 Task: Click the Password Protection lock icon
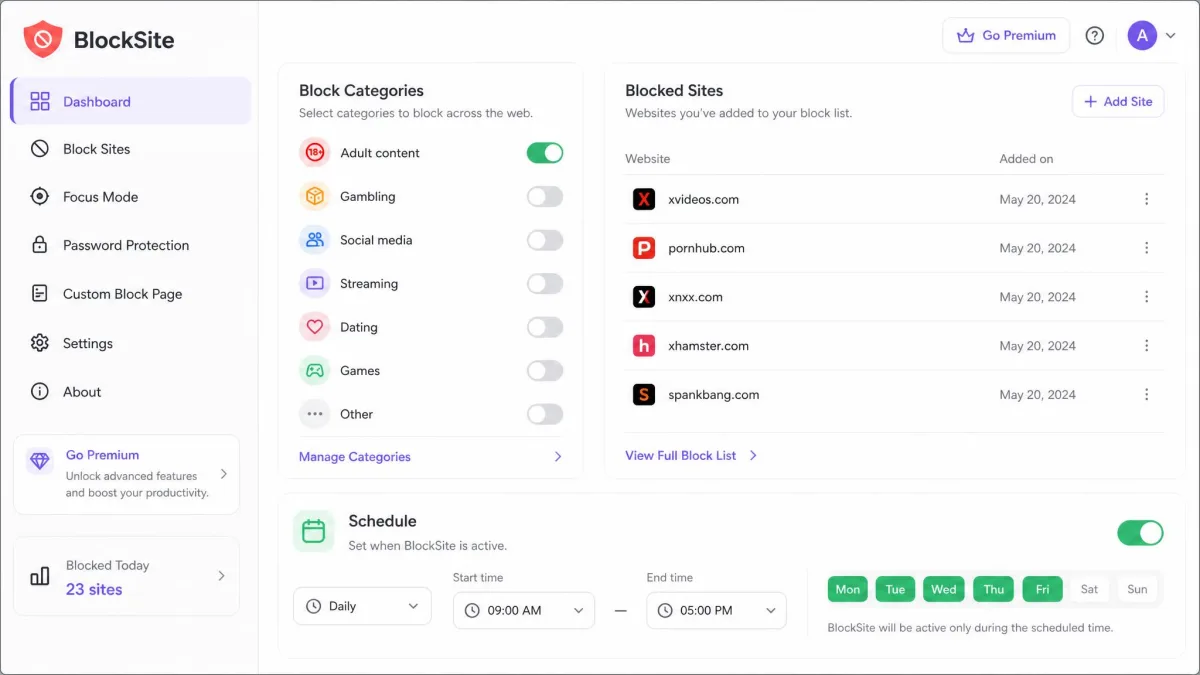[x=40, y=244]
